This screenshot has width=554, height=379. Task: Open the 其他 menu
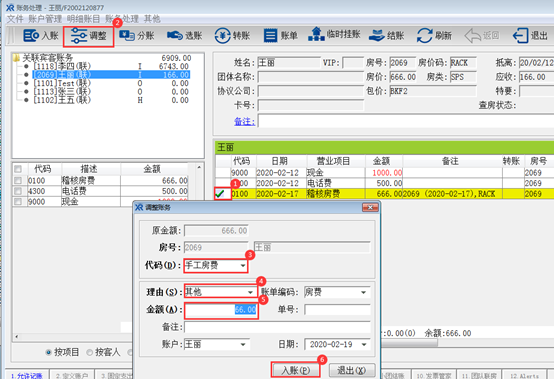pos(152,19)
